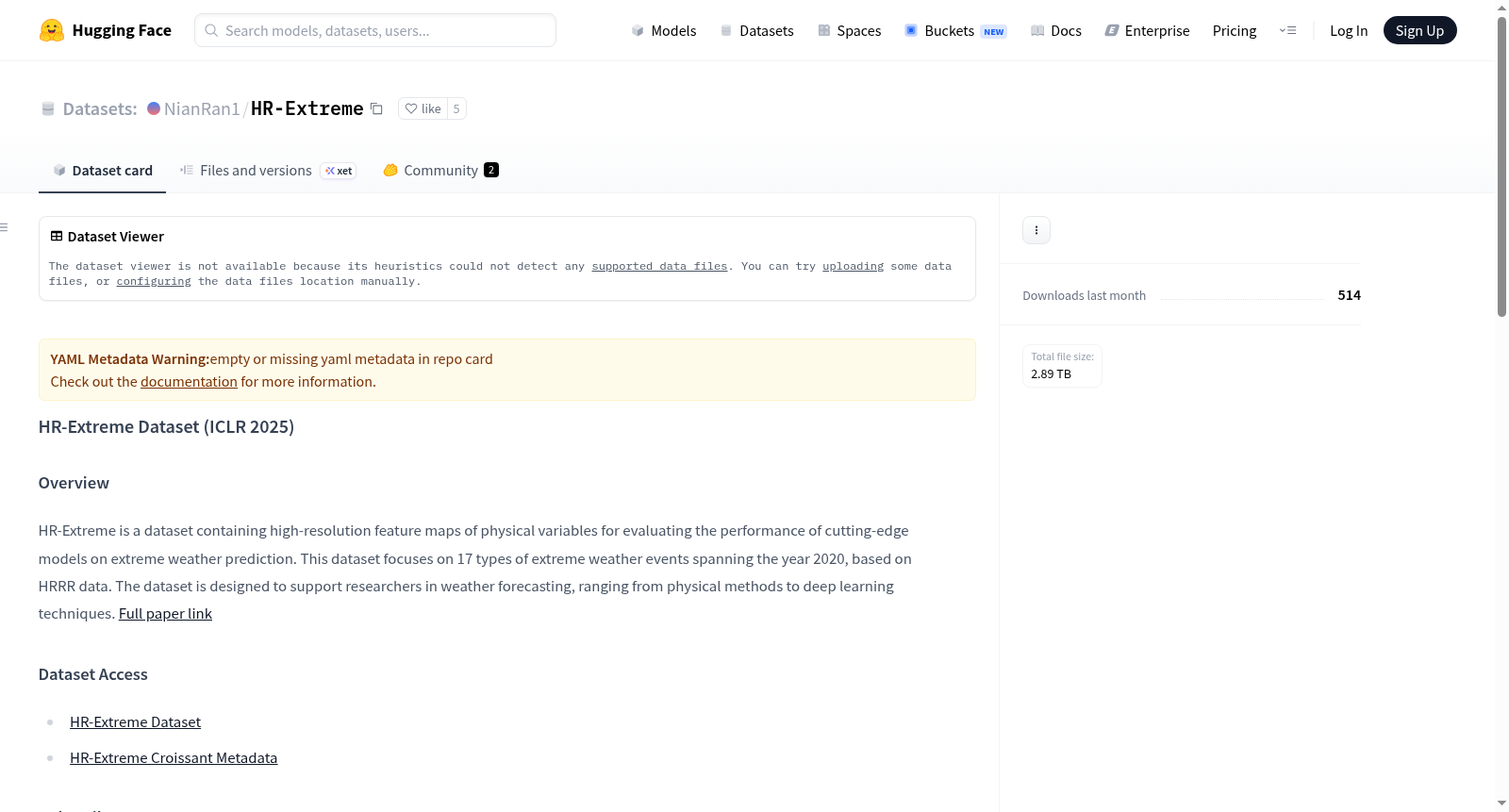
Task: Click the like count of 5
Action: [x=456, y=108]
